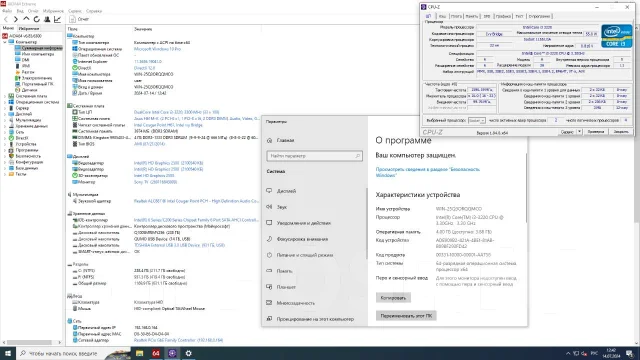Open TOSHIBA External USB 3.0 link
Screen dimensions: 640x360
tap(180, 245)
